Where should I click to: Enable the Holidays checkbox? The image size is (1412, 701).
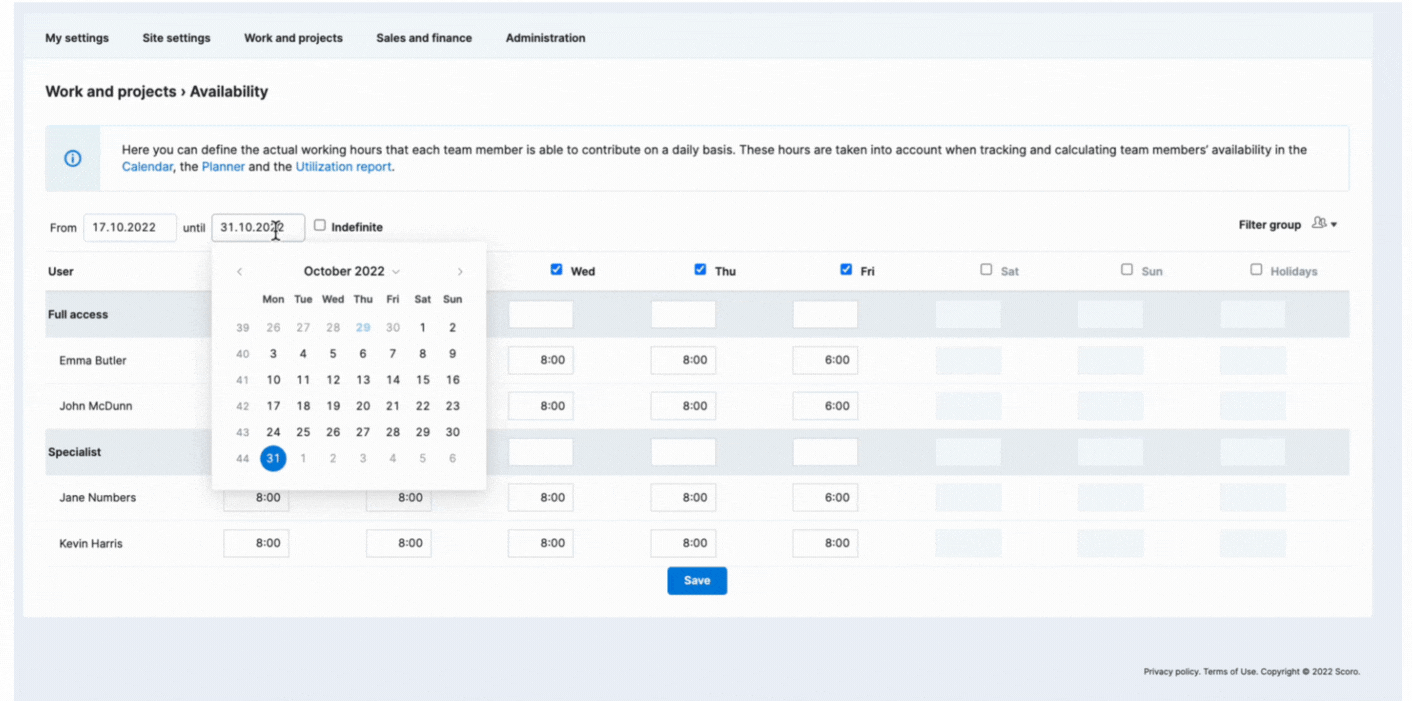[1256, 268]
